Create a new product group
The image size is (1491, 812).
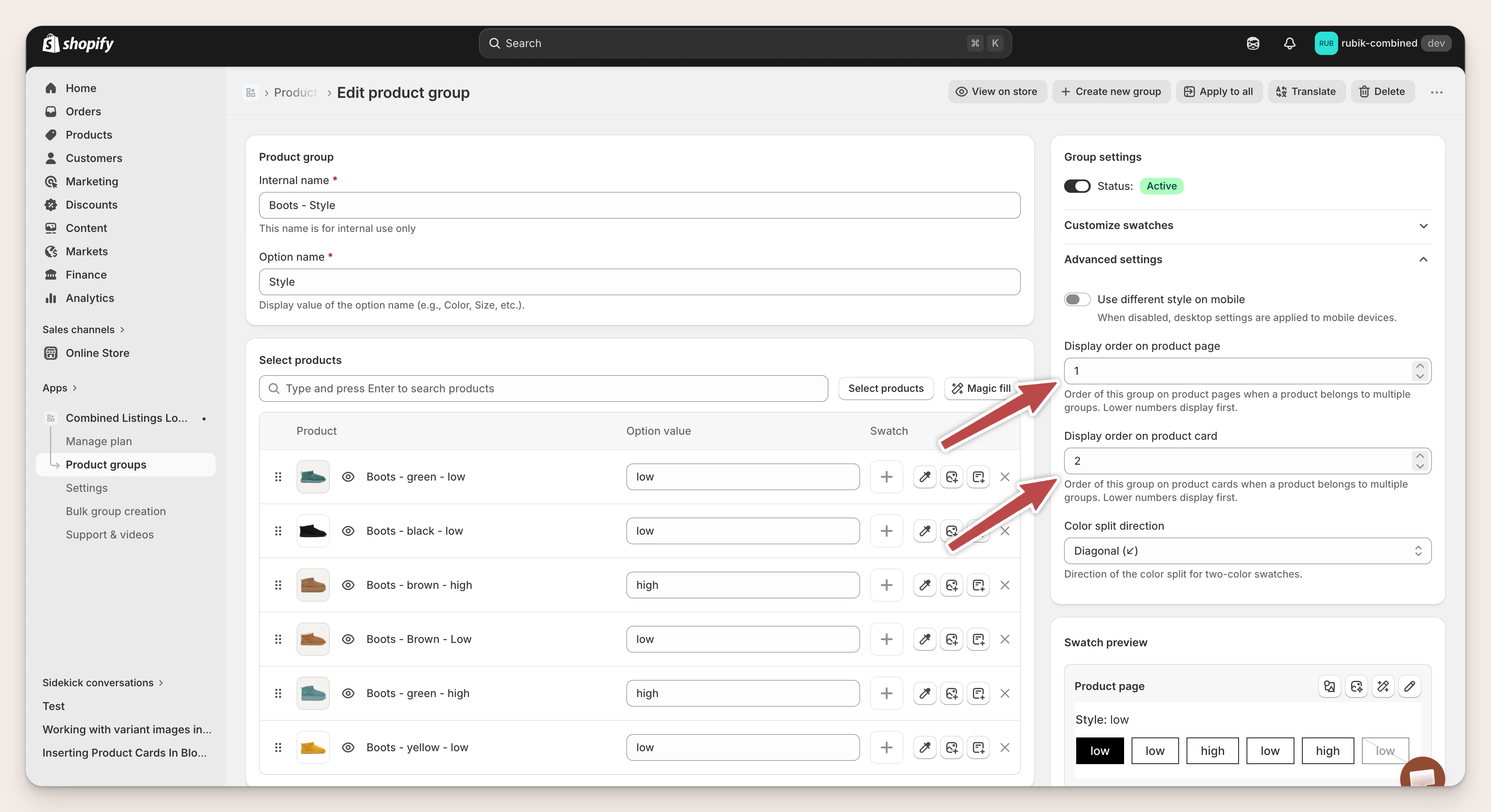pyautogui.click(x=1111, y=92)
